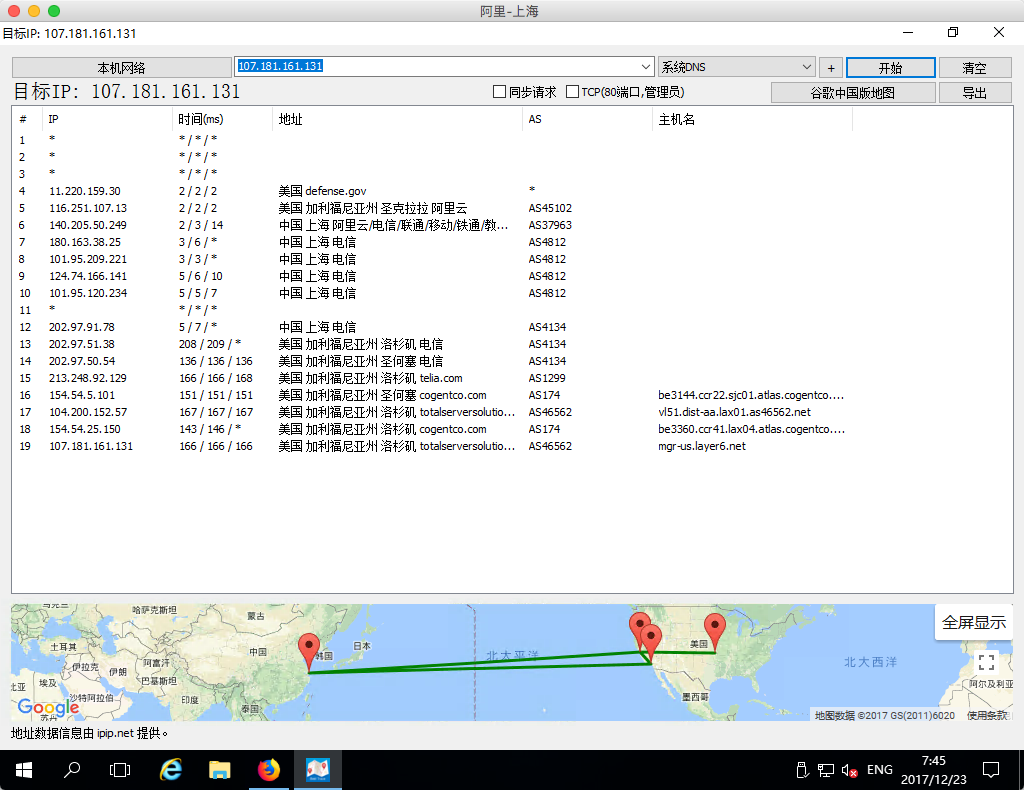
Task: Select row with IP 11.220.159.30
Action: click(512, 191)
